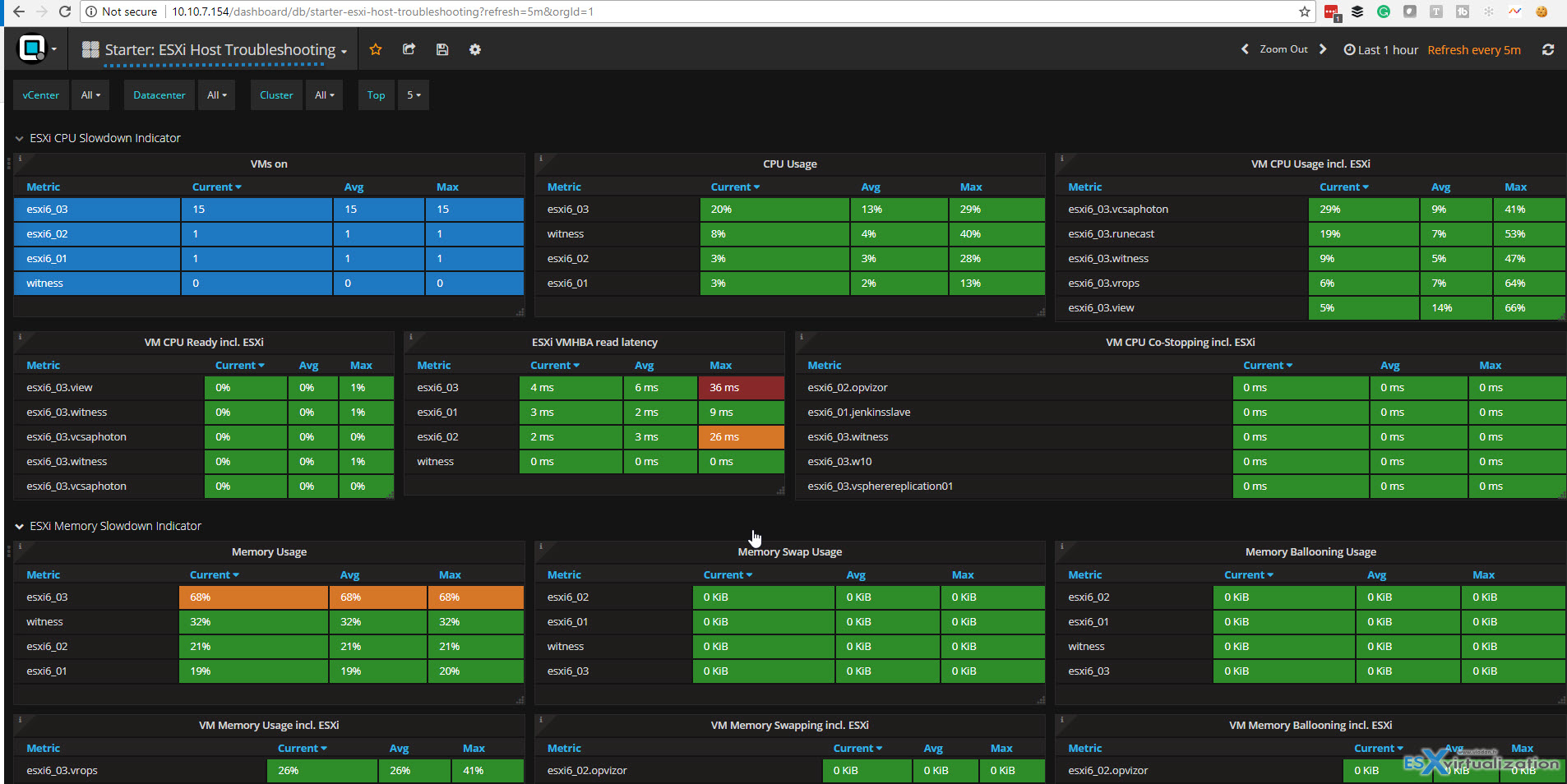1567x784 pixels.
Task: Click the vCenter variable label
Action: [41, 95]
